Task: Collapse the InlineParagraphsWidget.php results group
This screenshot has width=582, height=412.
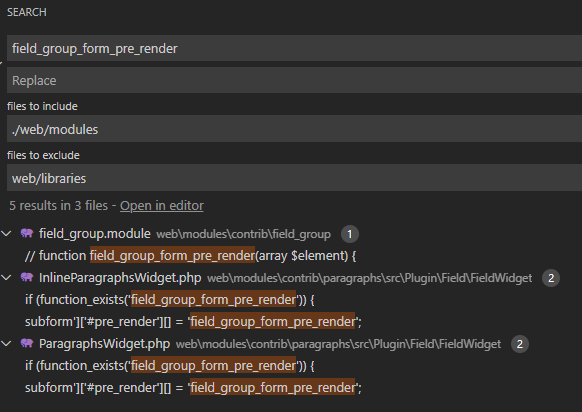Action: (6, 277)
